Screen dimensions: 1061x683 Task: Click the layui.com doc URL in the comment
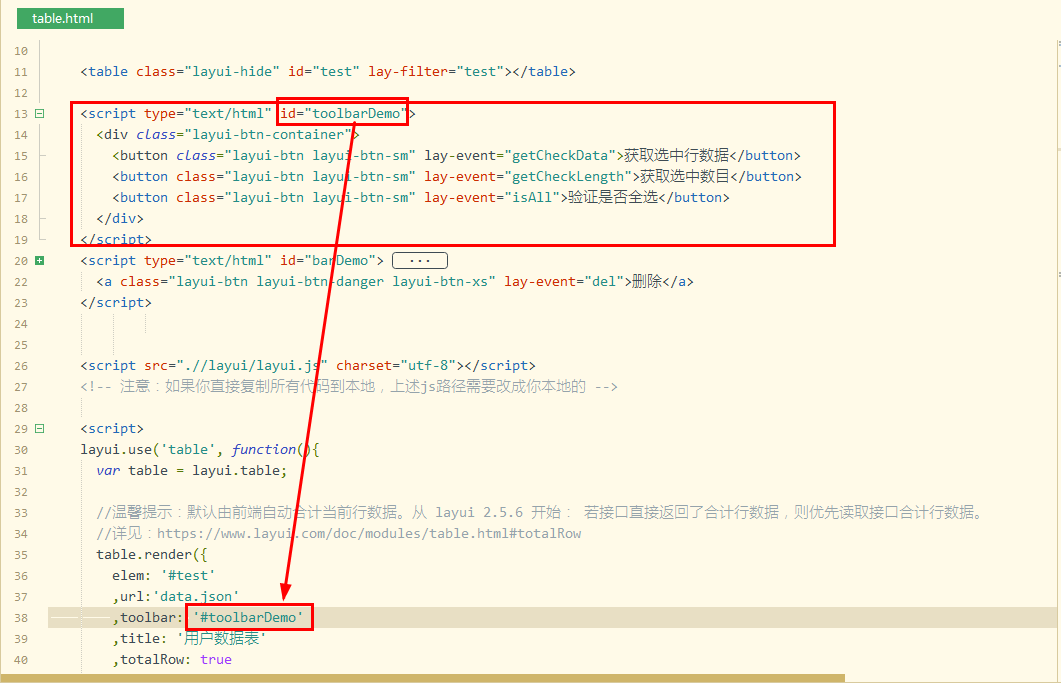pyautogui.click(x=369, y=533)
